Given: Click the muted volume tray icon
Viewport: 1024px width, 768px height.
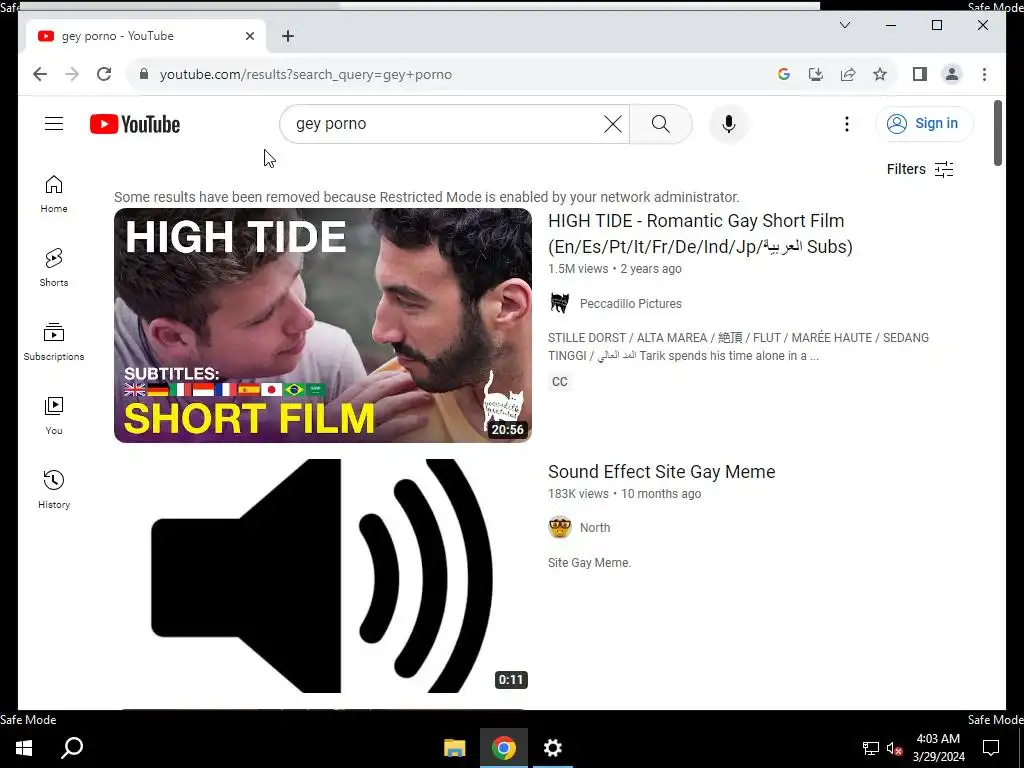Looking at the screenshot, I should [895, 748].
